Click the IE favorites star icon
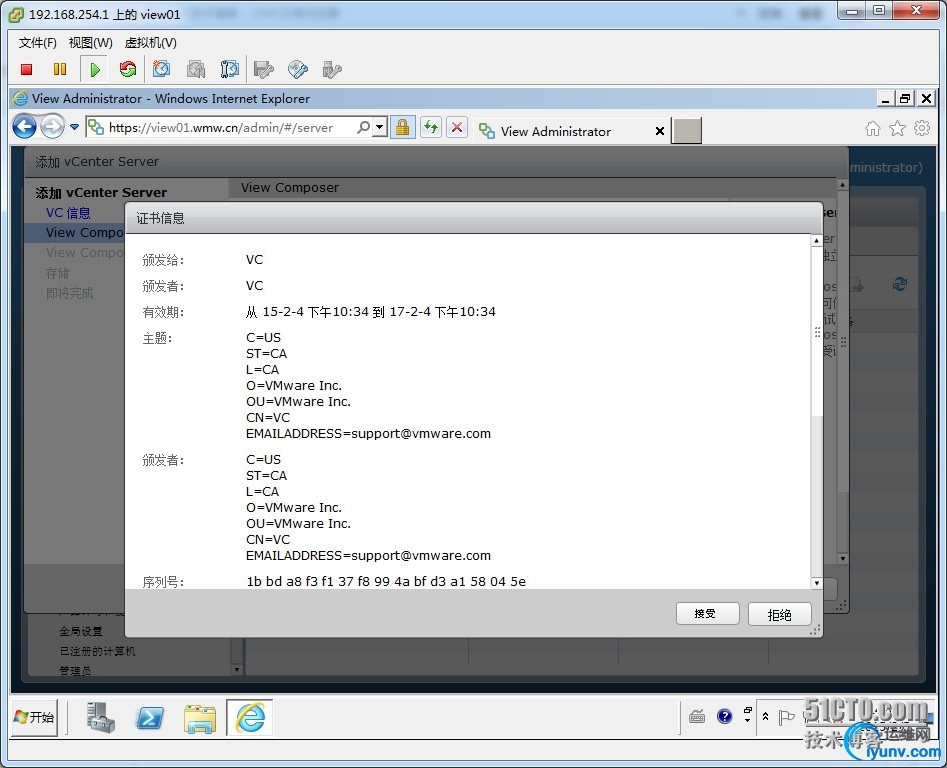947x768 pixels. (897, 128)
